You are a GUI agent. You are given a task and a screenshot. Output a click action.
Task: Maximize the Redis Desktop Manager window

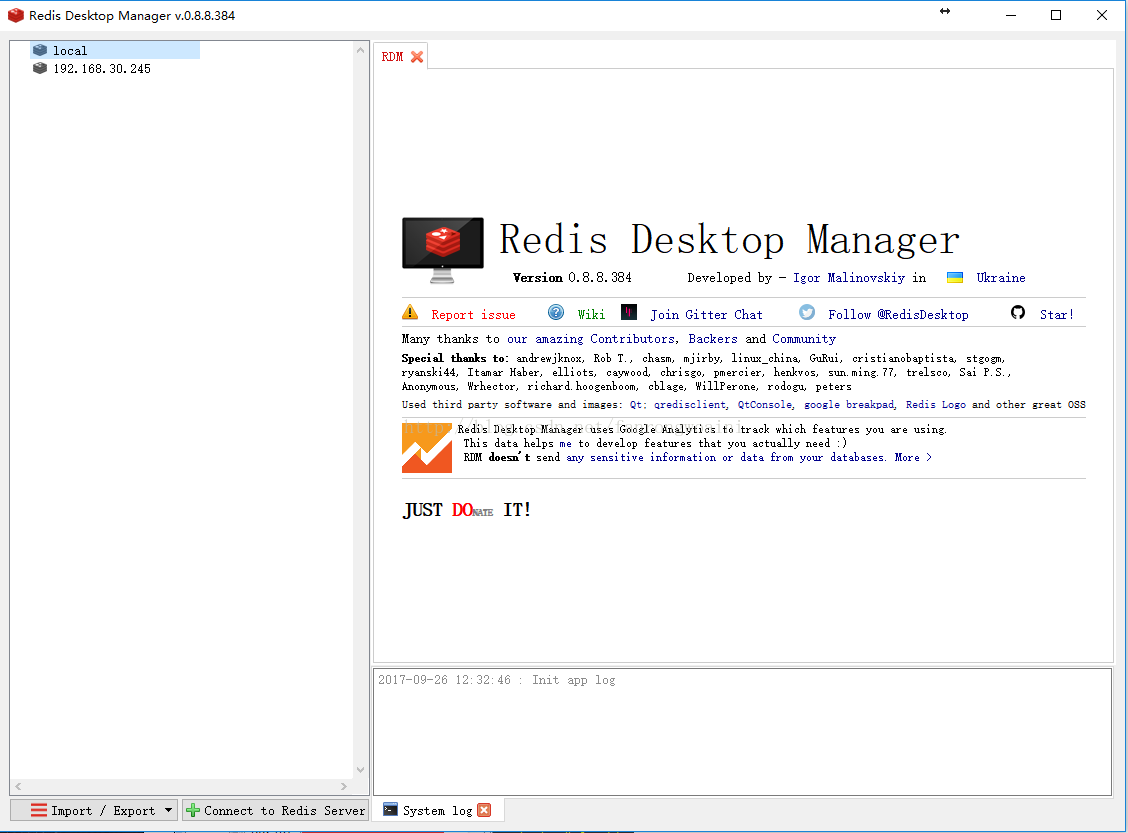1056,15
